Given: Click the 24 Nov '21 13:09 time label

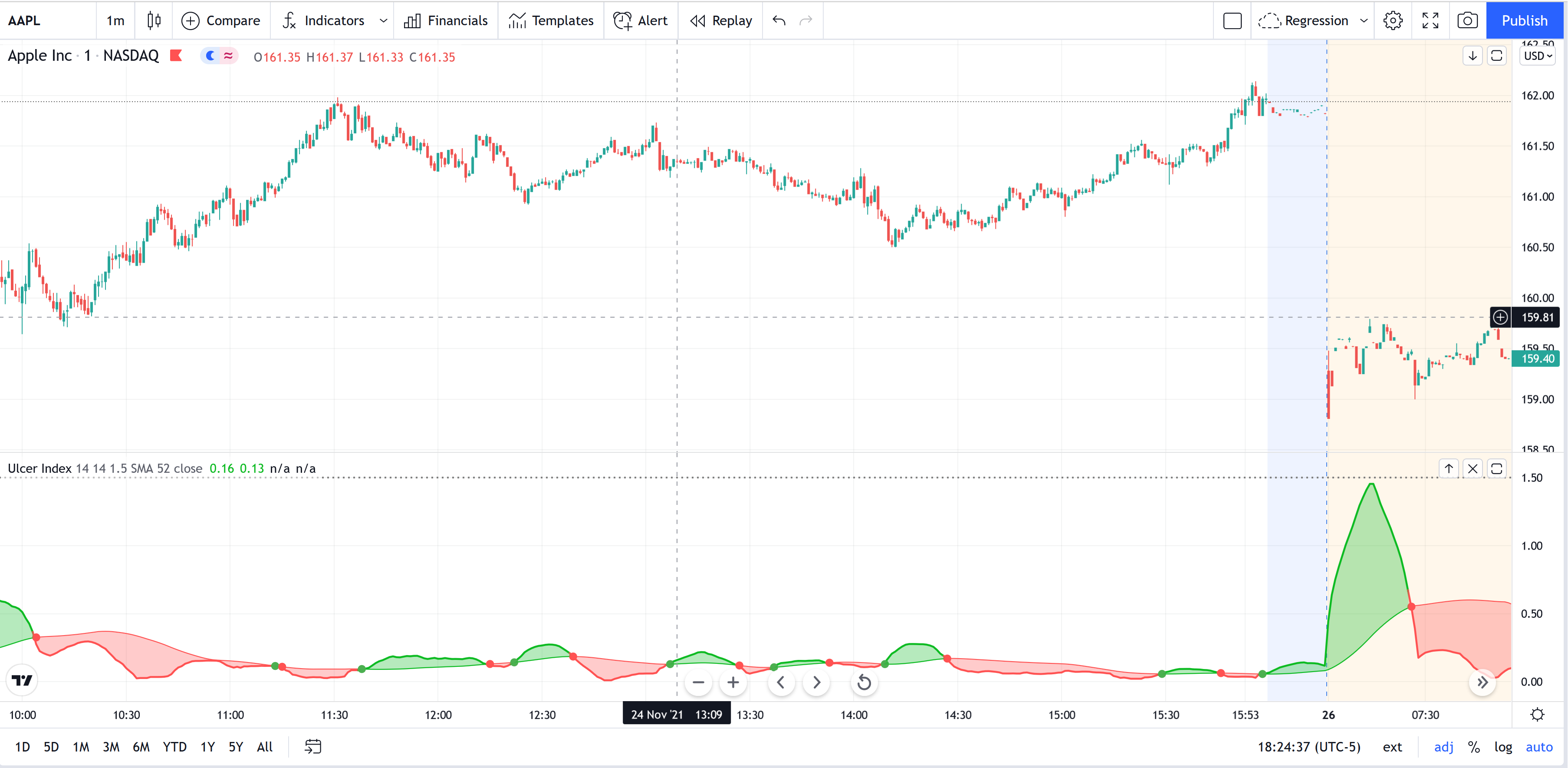Looking at the screenshot, I should 676,715.
